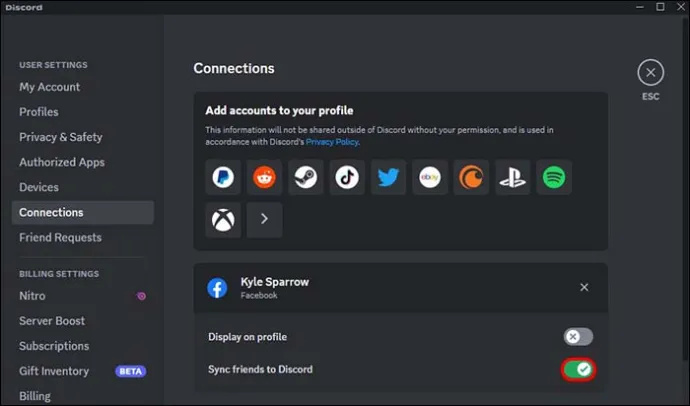
Task: Enable Display on profile toggle
Action: tap(578, 337)
